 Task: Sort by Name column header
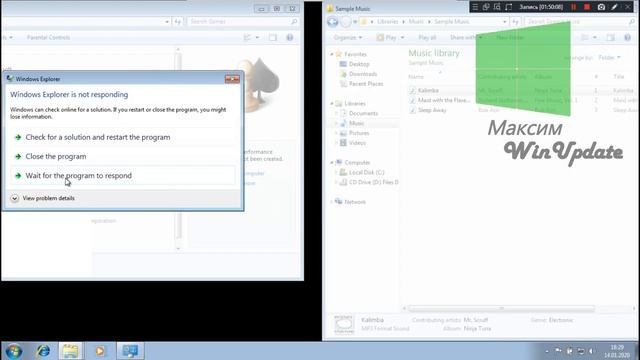[416, 77]
